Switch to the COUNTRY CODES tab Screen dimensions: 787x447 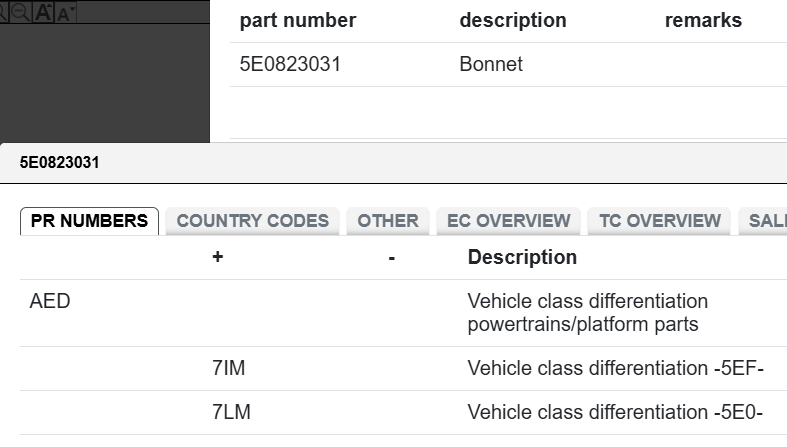coord(252,221)
